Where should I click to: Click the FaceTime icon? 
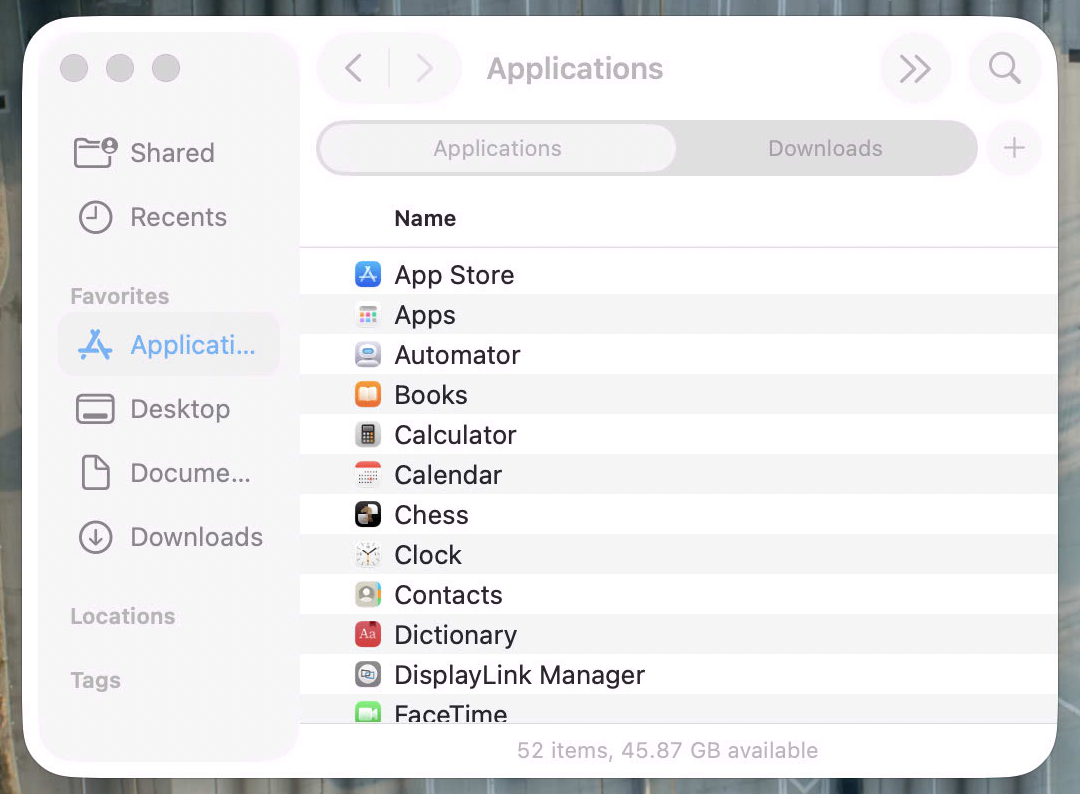click(368, 711)
